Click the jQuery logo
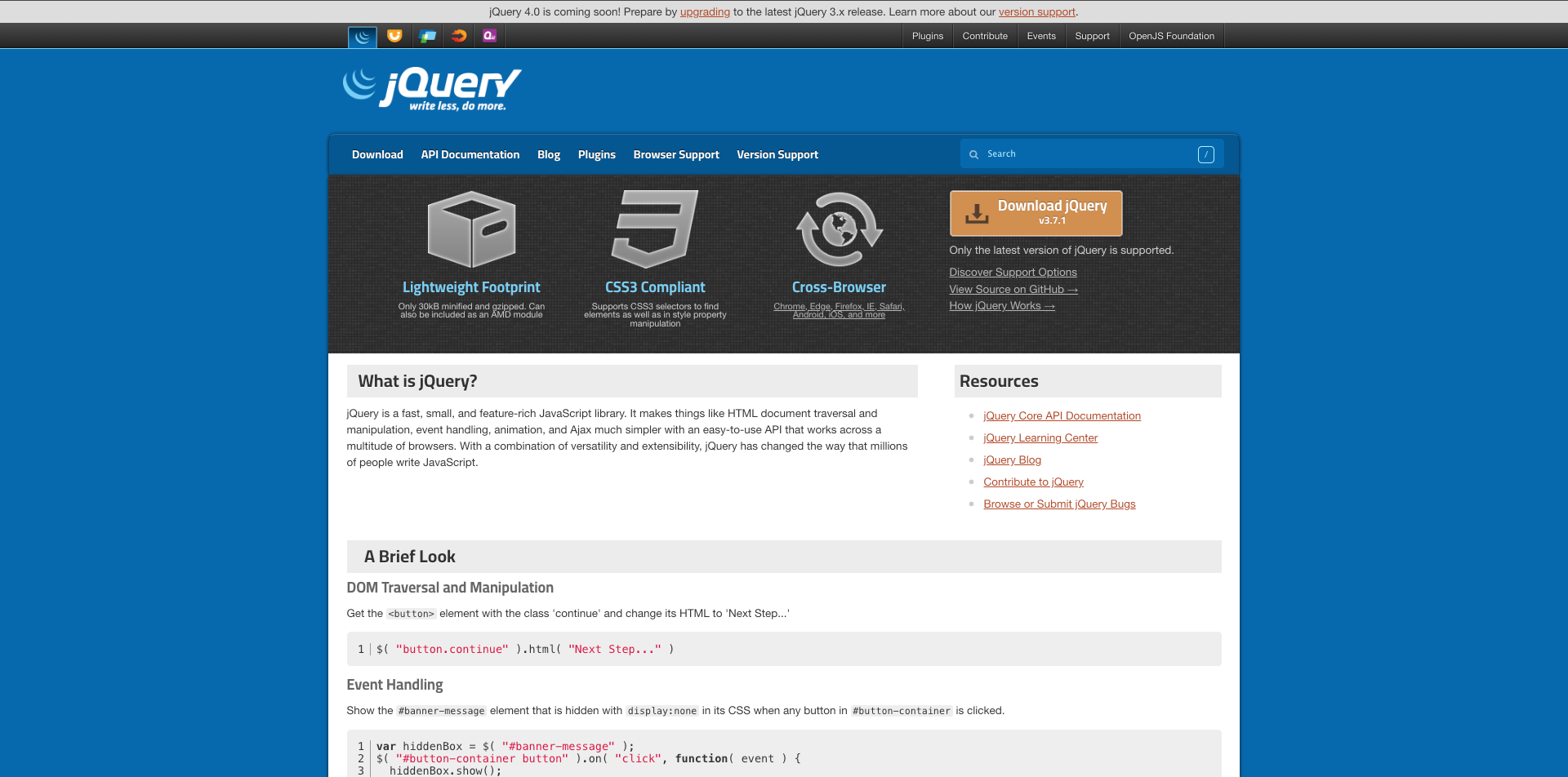Screen dimensions: 1568x777 pyautogui.click(x=432, y=89)
